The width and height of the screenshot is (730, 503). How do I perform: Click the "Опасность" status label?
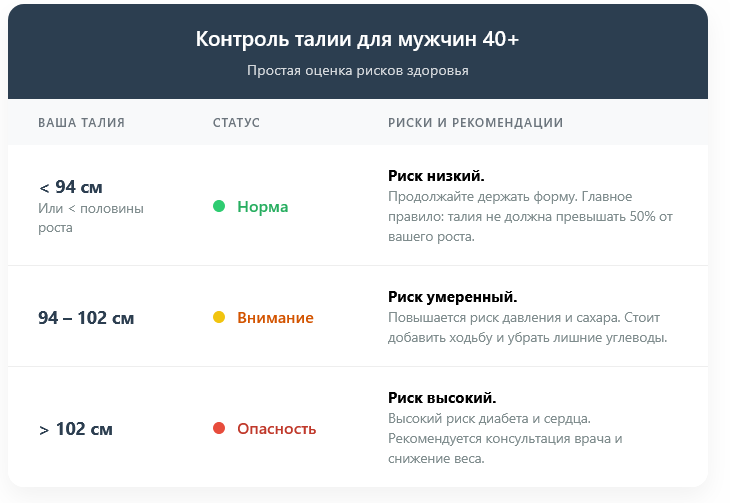click(x=277, y=428)
